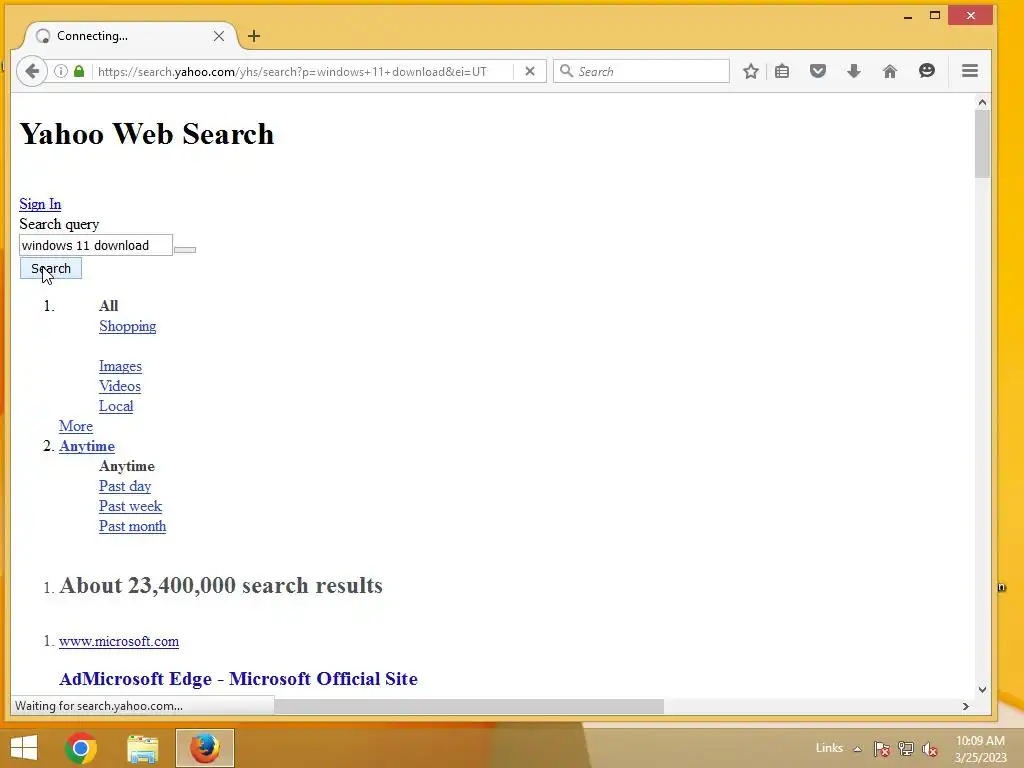The image size is (1024, 768).
Task: Filter results by Past month
Action: pyautogui.click(x=133, y=526)
